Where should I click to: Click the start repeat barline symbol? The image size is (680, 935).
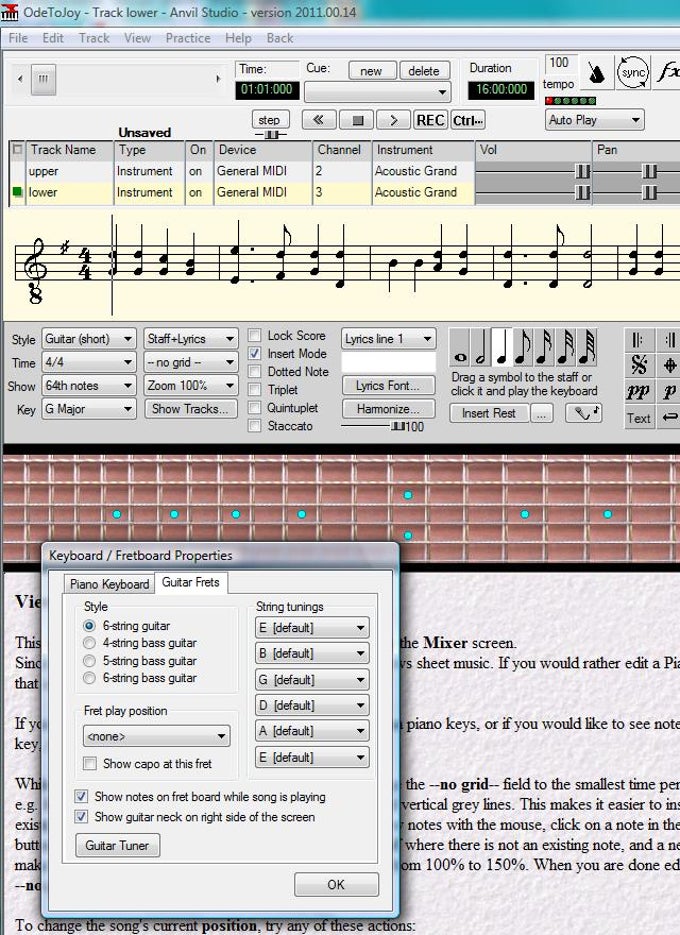pyautogui.click(x=638, y=340)
